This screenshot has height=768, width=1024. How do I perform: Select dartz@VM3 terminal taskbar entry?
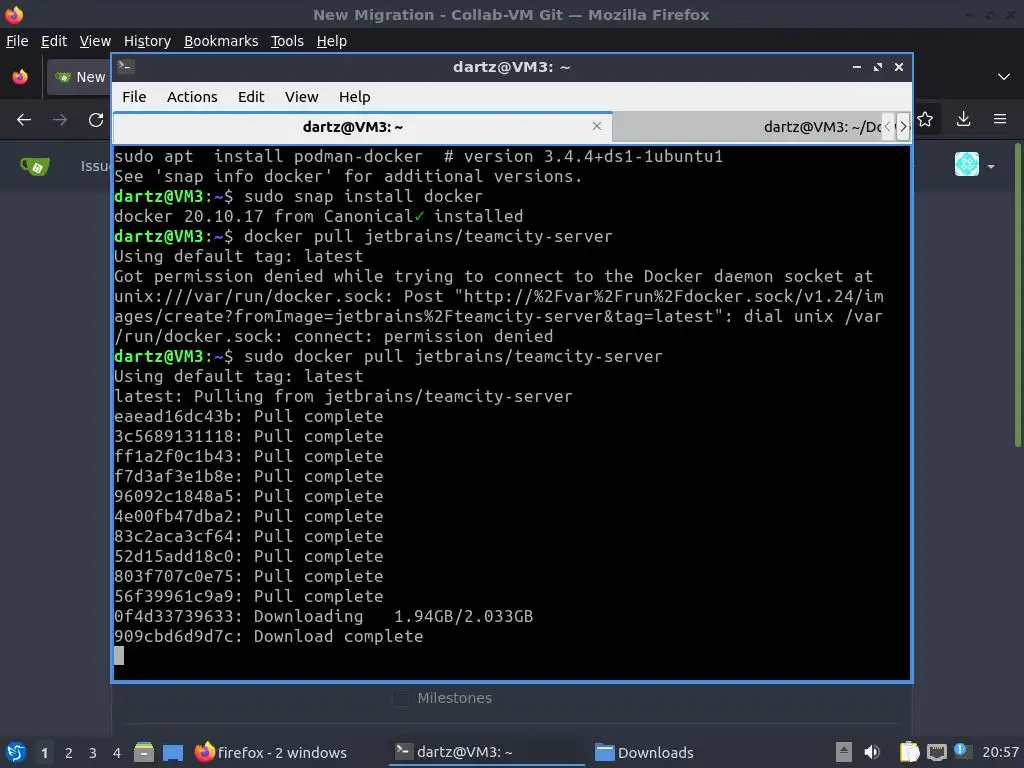coord(488,753)
